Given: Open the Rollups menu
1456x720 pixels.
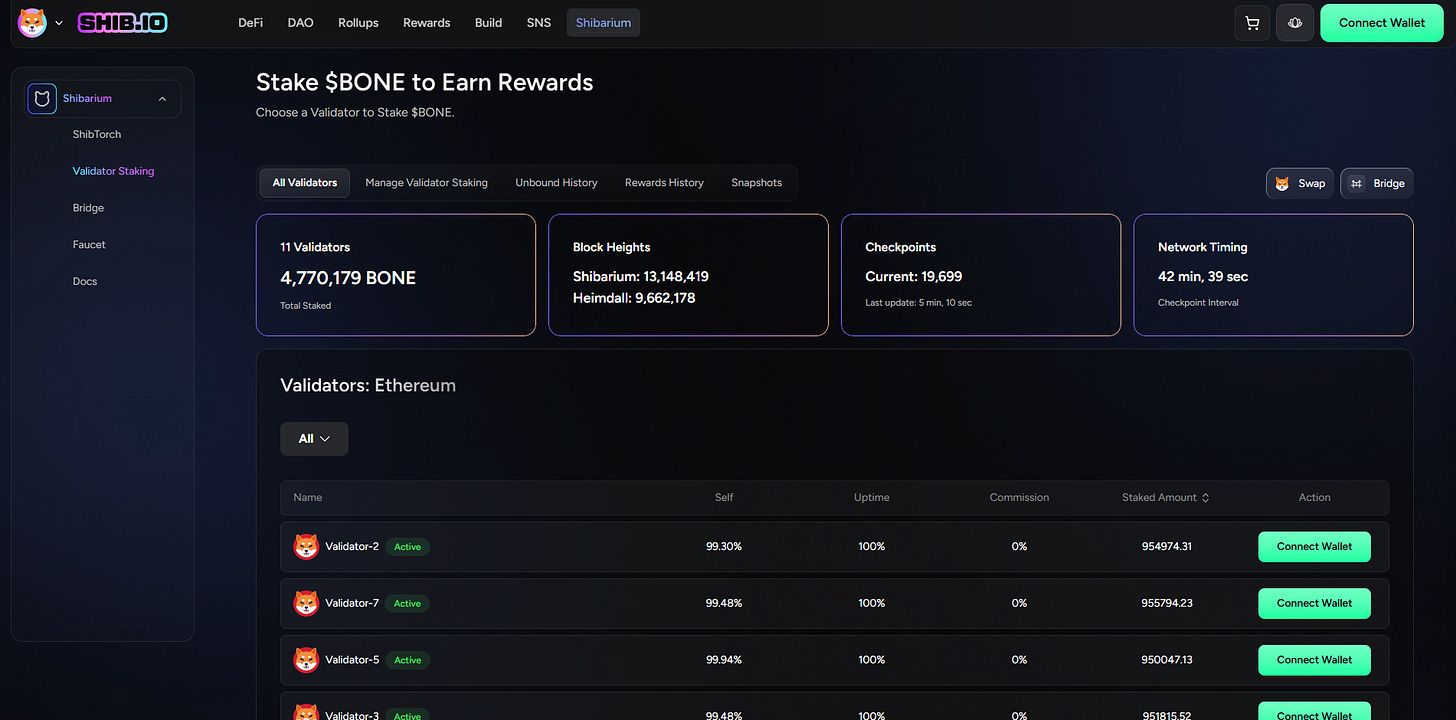Looking at the screenshot, I should (358, 22).
